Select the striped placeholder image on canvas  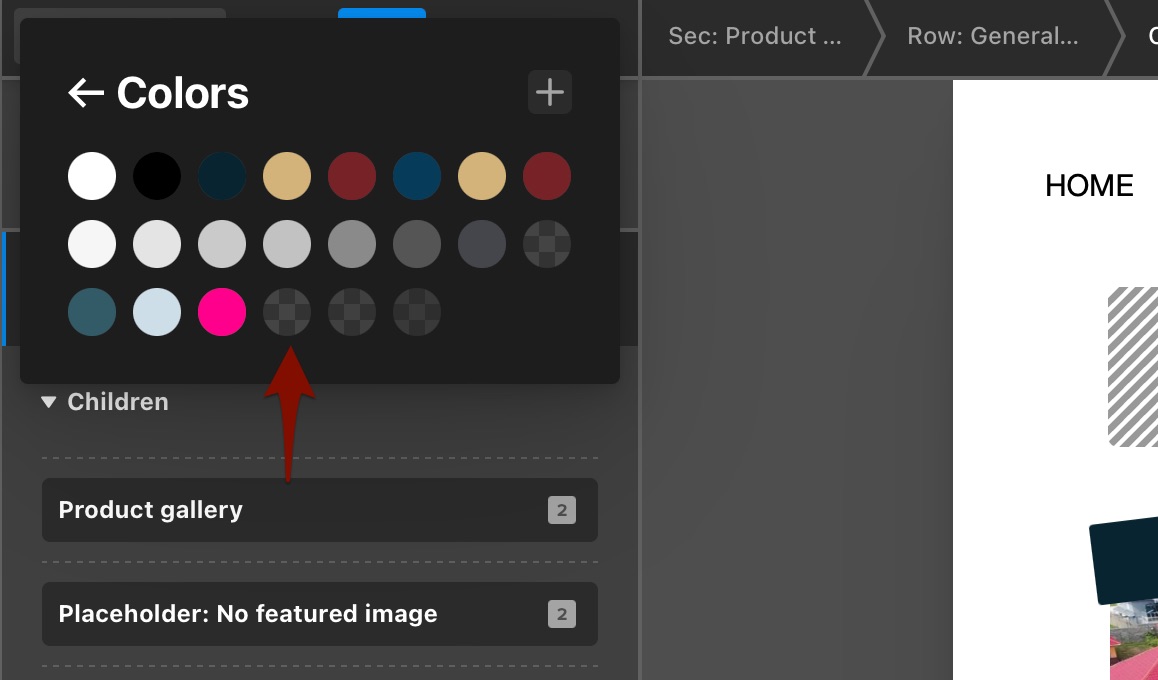coord(1133,366)
